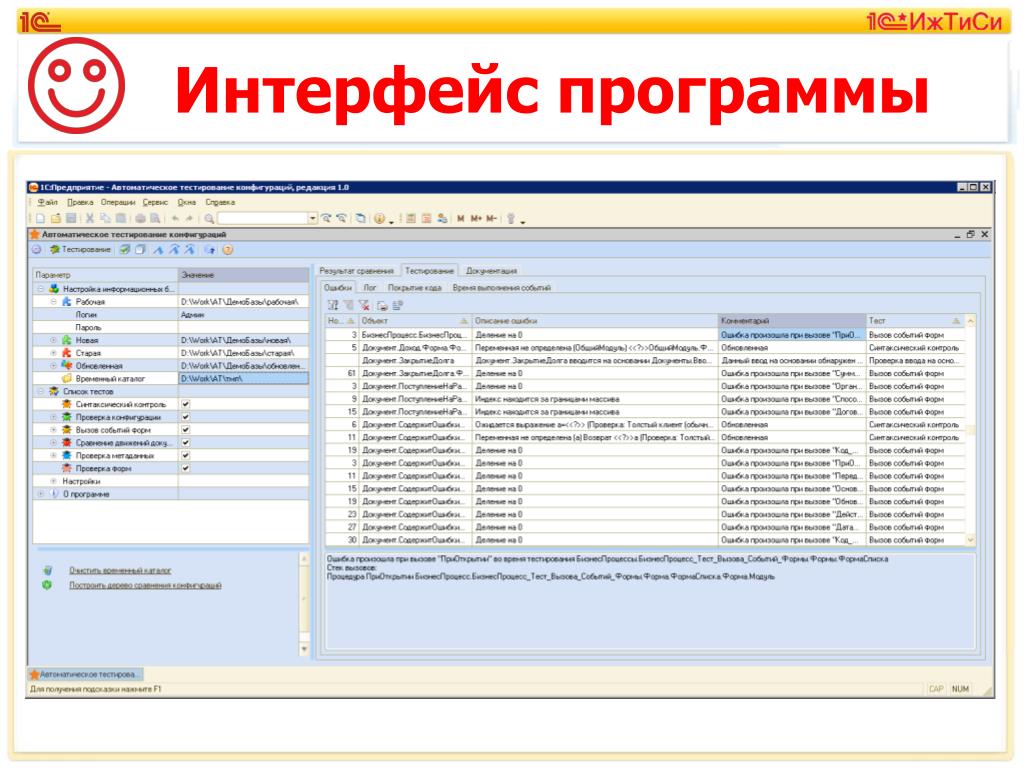Click the Очистить временный каталог trash icon

point(48,570)
